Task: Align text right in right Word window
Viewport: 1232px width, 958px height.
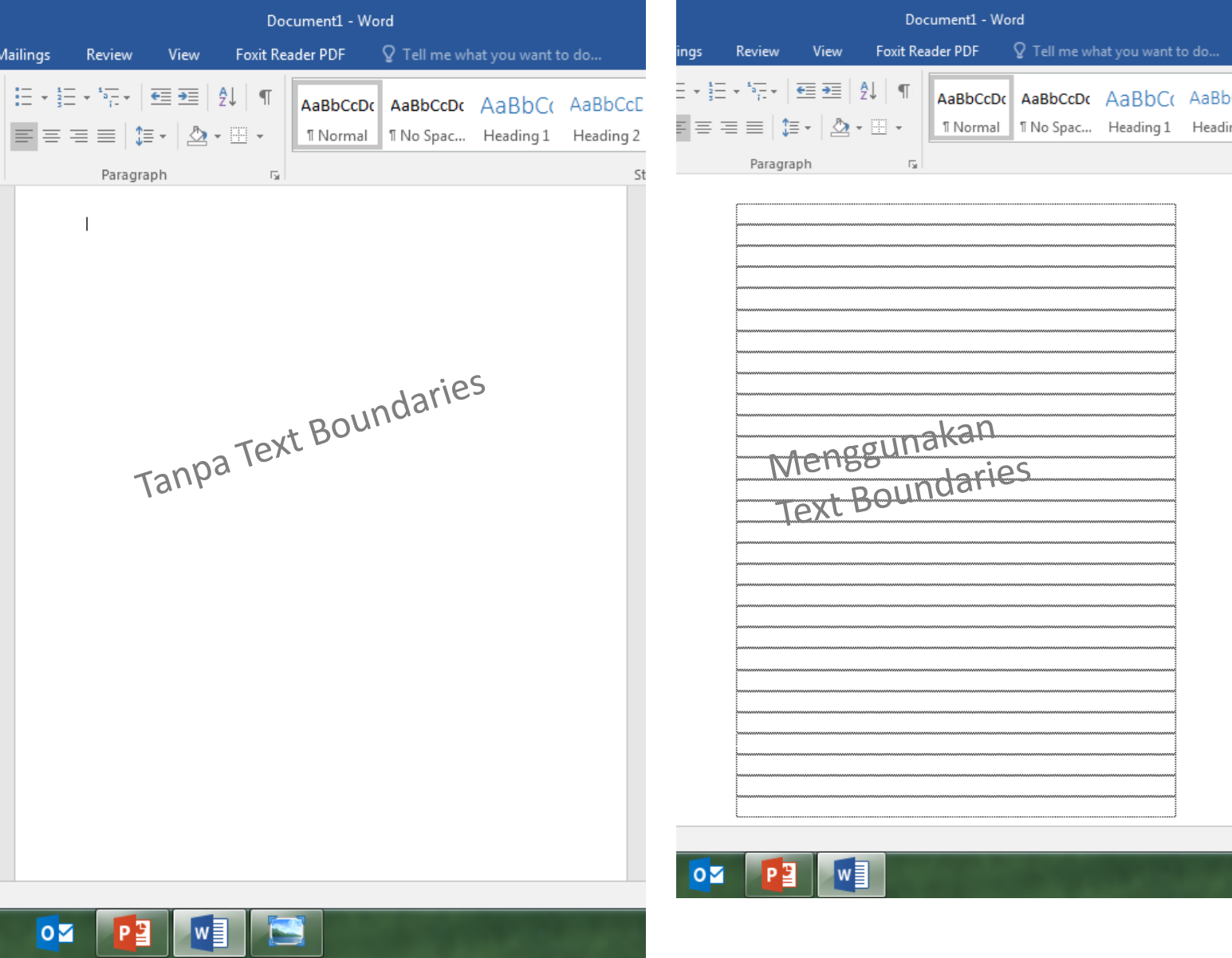Action: pyautogui.click(x=729, y=128)
